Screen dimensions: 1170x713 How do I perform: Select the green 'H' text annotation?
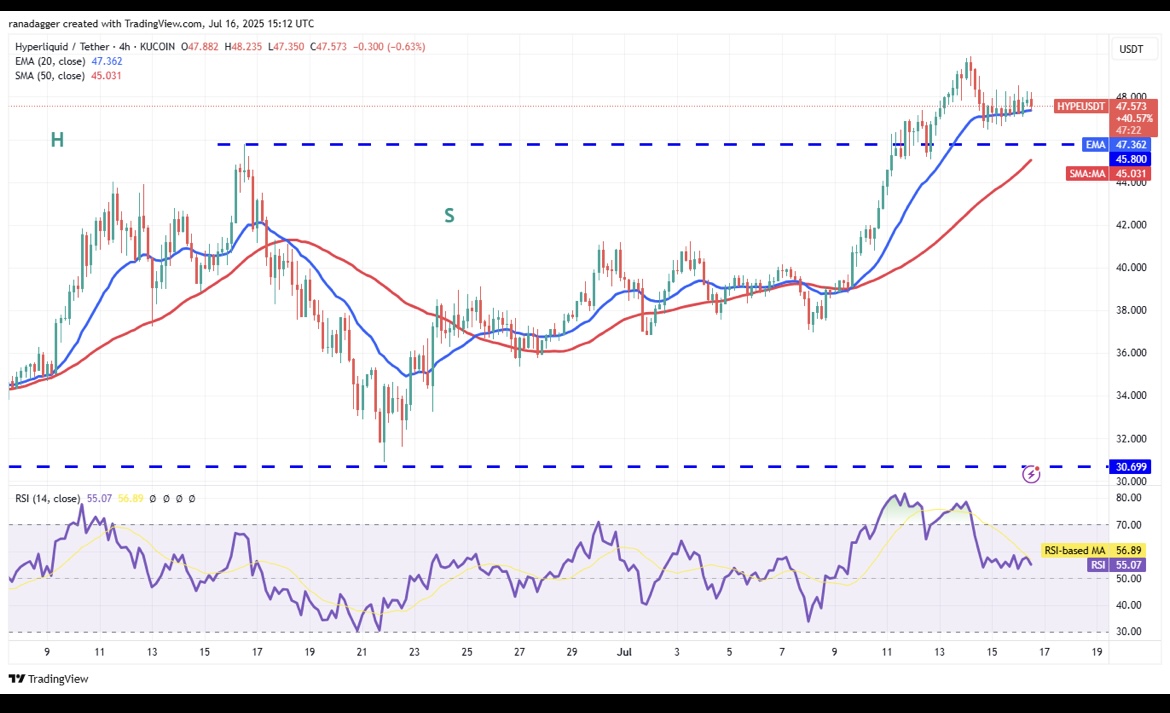[57, 140]
